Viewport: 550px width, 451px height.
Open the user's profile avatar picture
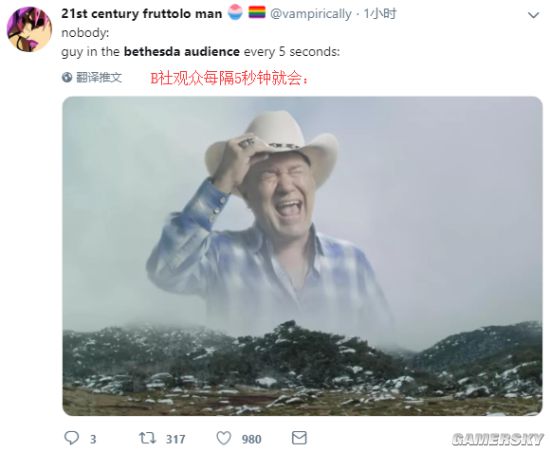[29, 29]
